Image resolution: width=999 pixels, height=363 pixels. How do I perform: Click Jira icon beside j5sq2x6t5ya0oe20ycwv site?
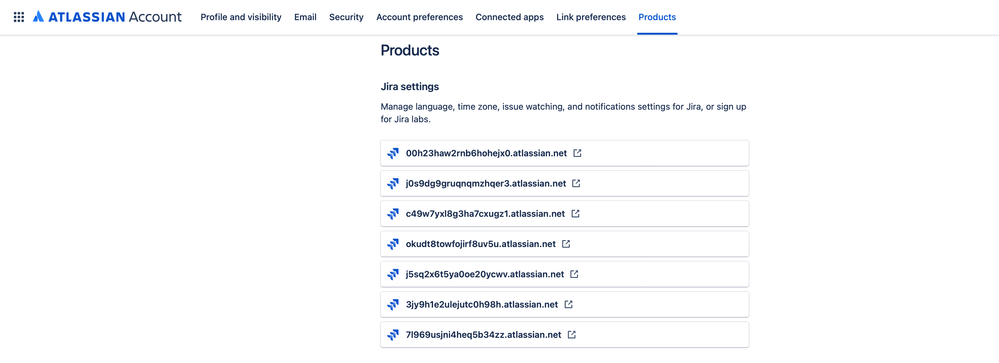tap(393, 274)
